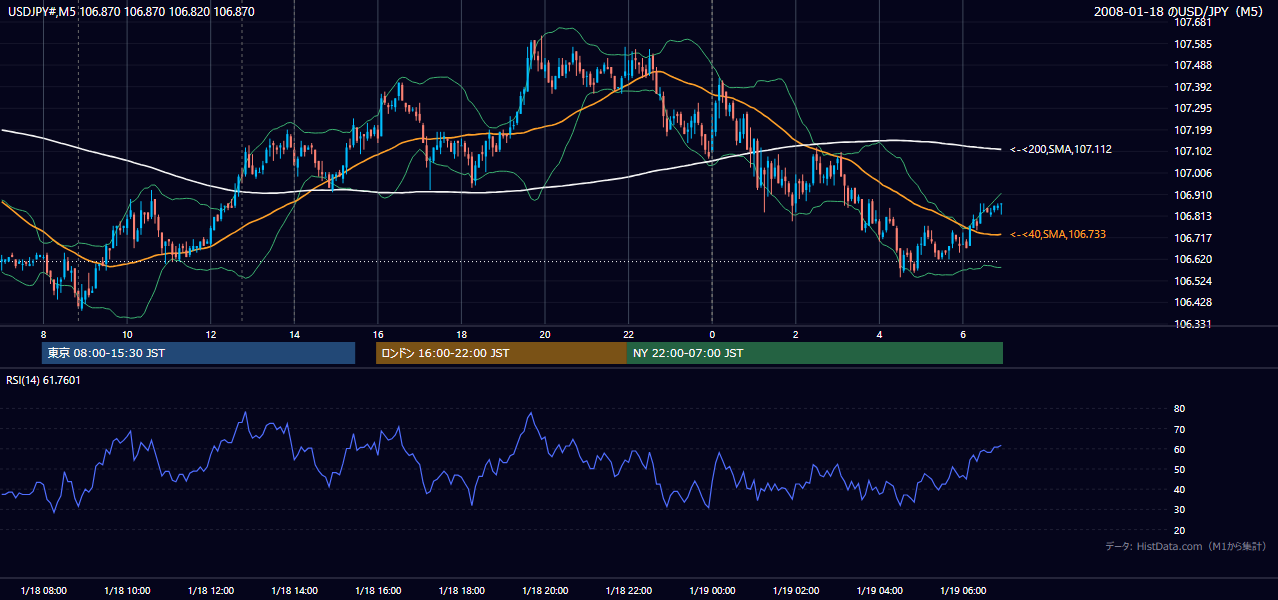Select the ロンドン 16:00-22:00 JST session bar
The height and width of the screenshot is (600, 1278).
(x=501, y=353)
